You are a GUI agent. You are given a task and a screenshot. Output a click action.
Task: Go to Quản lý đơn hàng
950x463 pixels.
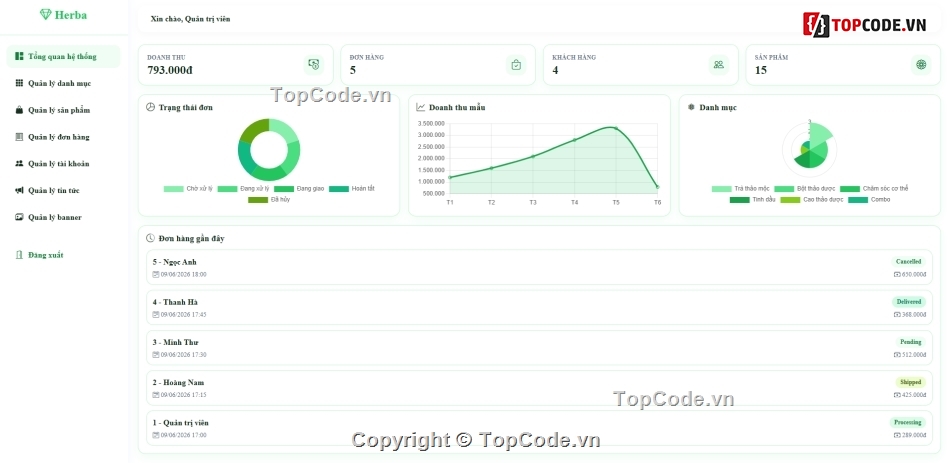point(63,137)
